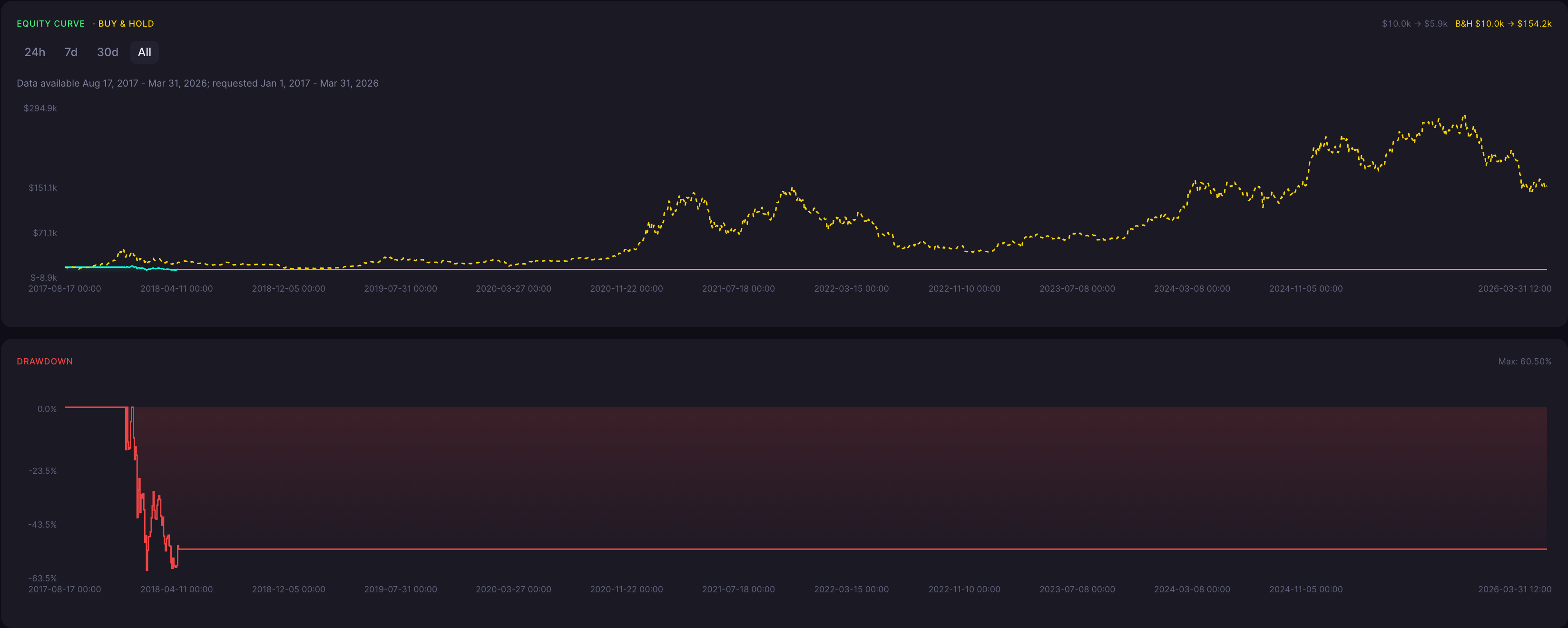Click equity chart 2019-07-31 00:00 date label

tap(401, 288)
